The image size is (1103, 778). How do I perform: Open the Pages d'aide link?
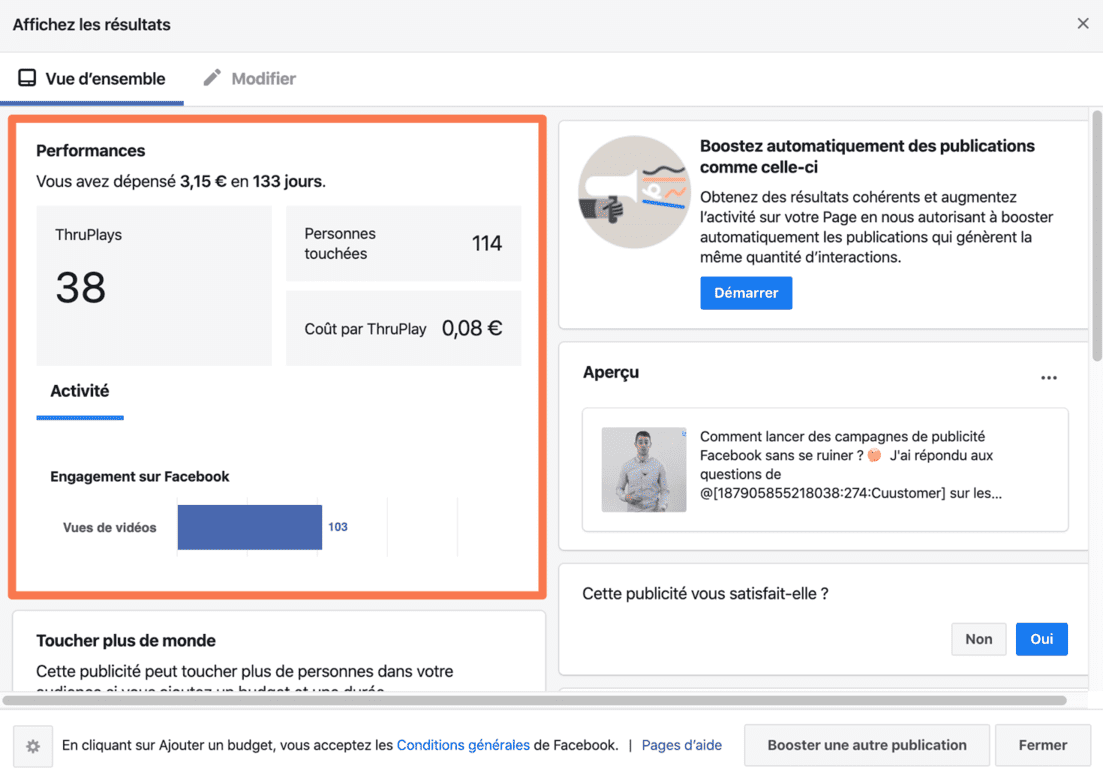point(681,745)
